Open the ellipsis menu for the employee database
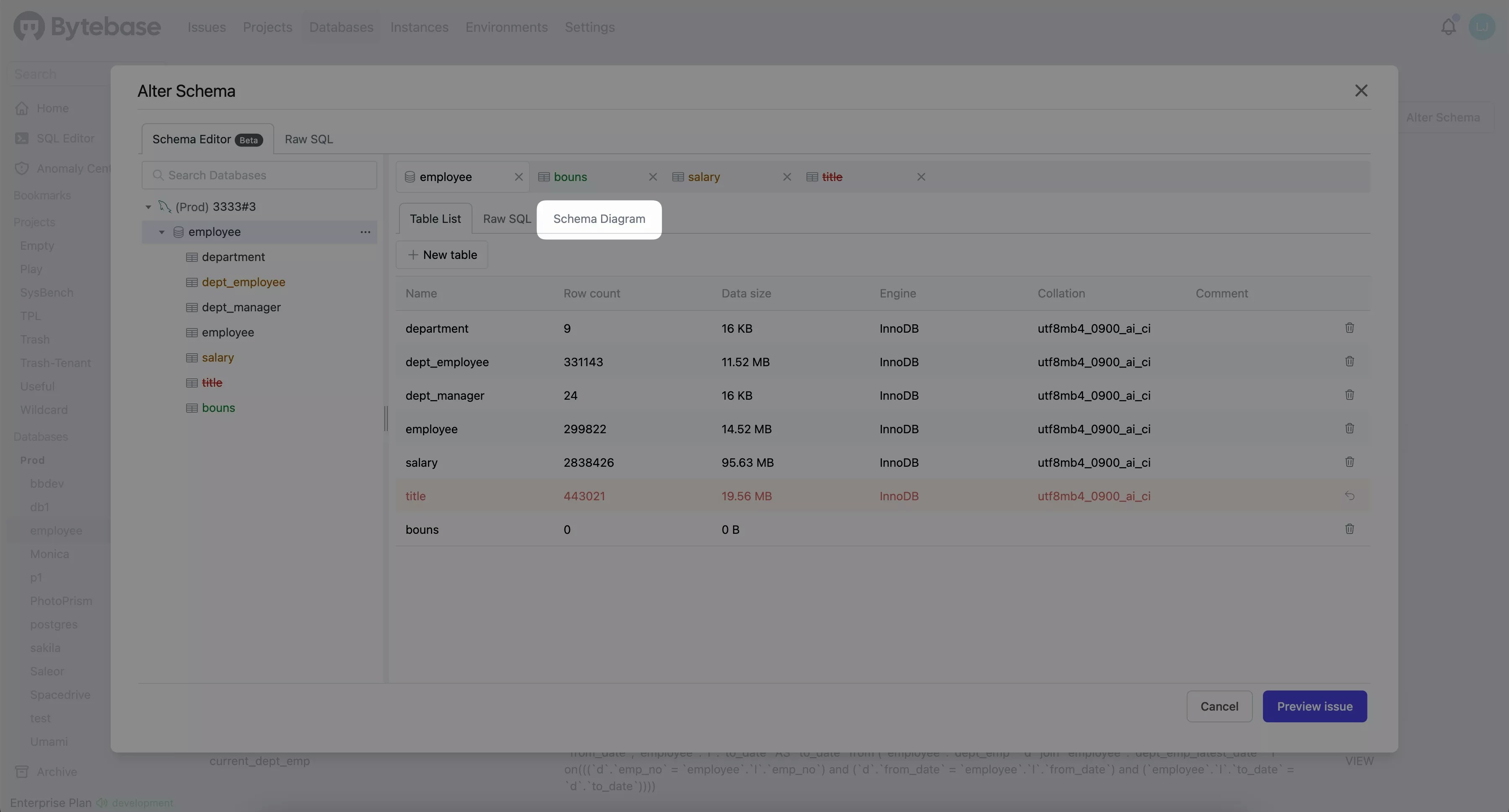The image size is (1509, 812). click(366, 232)
